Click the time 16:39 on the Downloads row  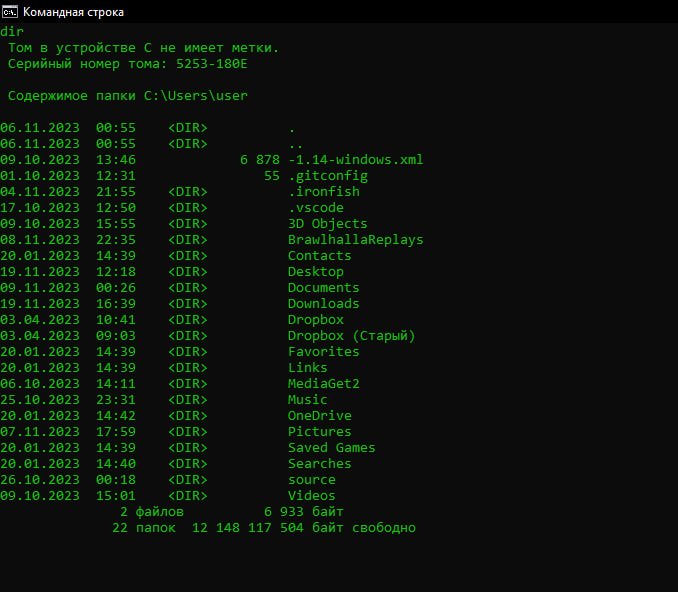[115, 304]
